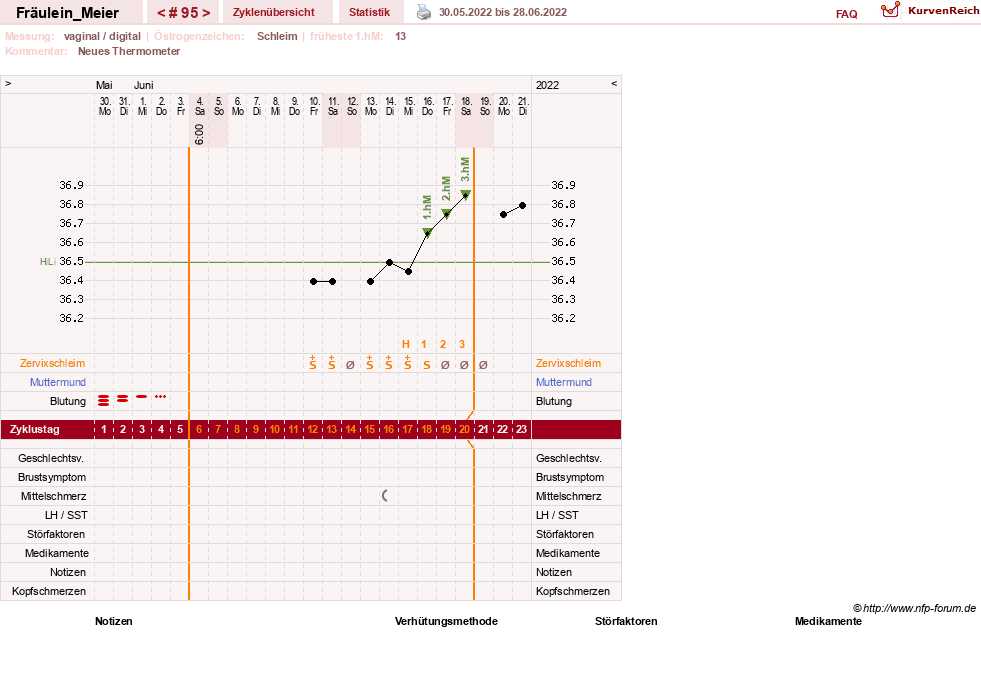Image resolution: width=981 pixels, height=700 pixels.
Task: Click the temperature point on 14. Di
Action: 389,263
